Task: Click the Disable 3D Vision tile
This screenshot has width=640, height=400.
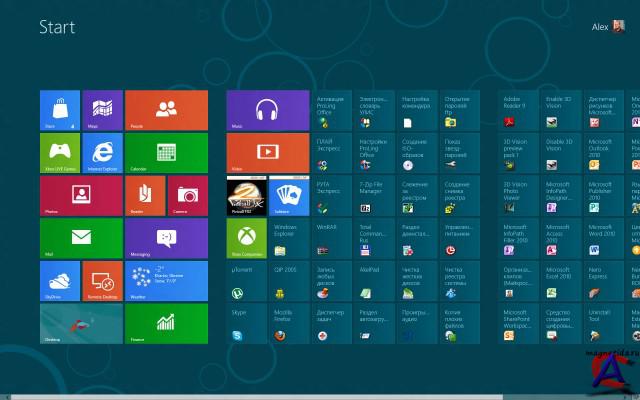Action: (x=561, y=153)
